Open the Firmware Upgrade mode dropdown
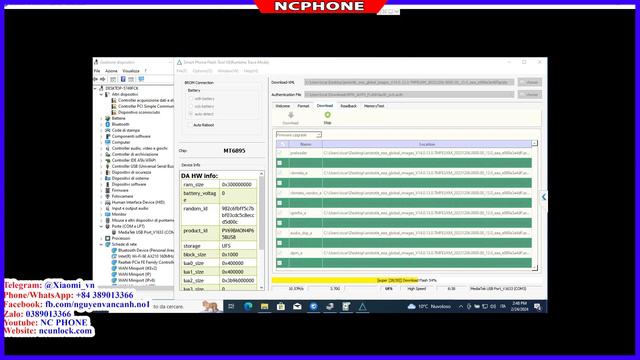 point(299,135)
